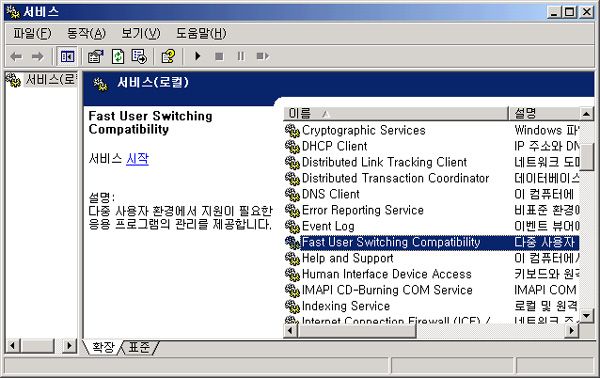Image resolution: width=600 pixels, height=378 pixels.
Task: Click gear icon beside Human Interface Device Access
Action: [292, 275]
